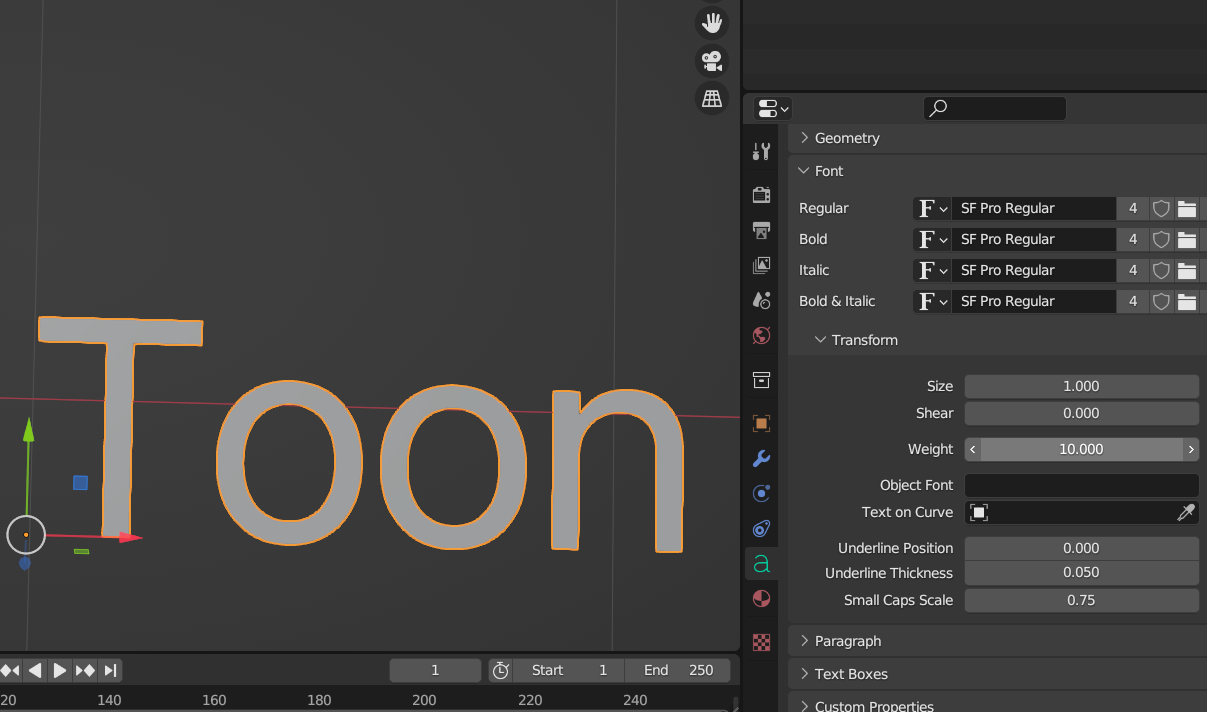Open the Object Data text tab icon
Screen dimensions: 1207x712
(x=761, y=563)
